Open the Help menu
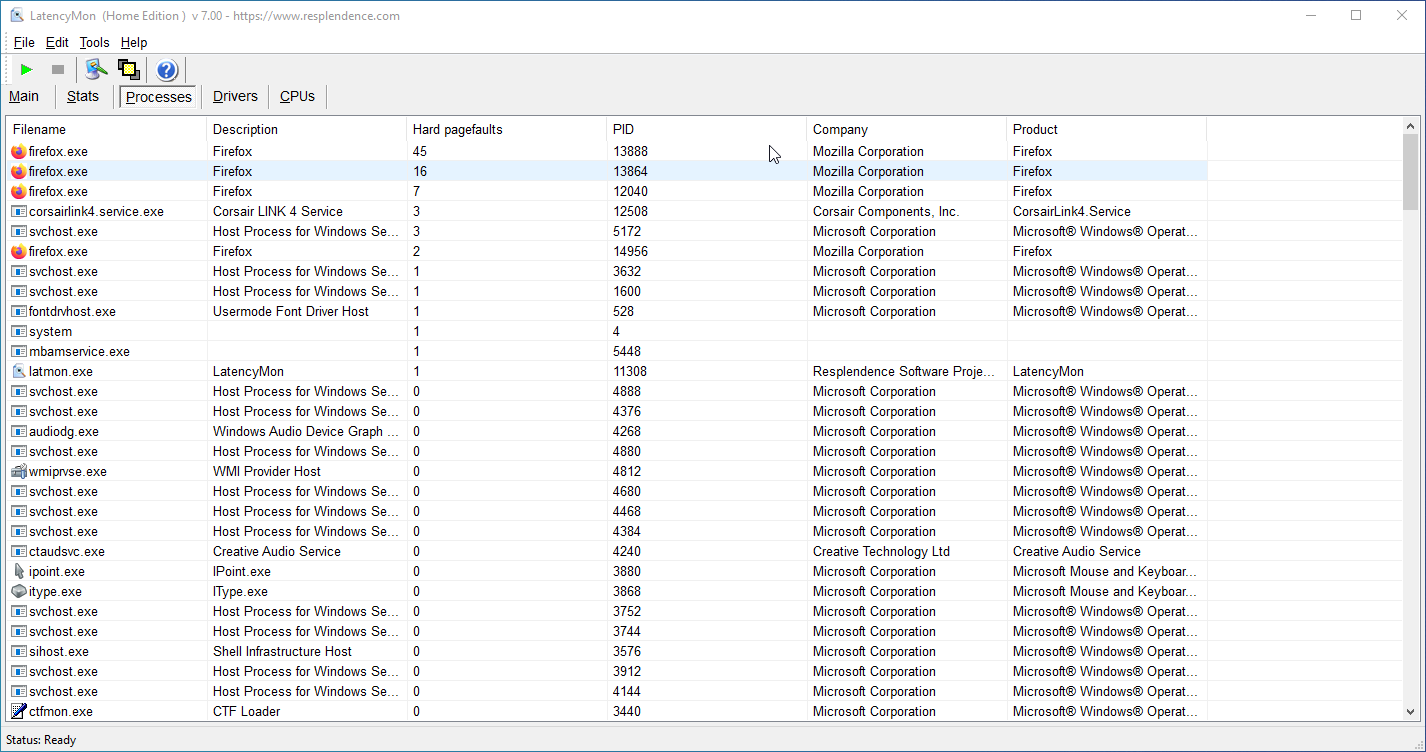Image resolution: width=1426 pixels, height=752 pixels. 134,43
